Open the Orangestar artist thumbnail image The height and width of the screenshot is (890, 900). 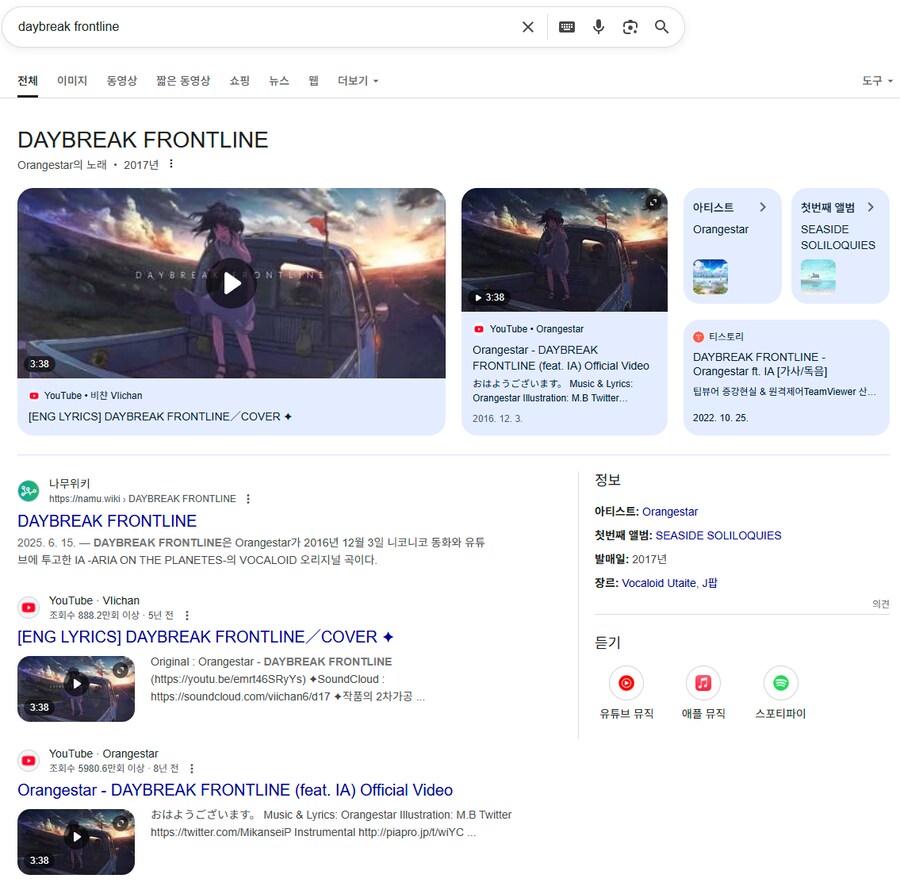coord(711,277)
